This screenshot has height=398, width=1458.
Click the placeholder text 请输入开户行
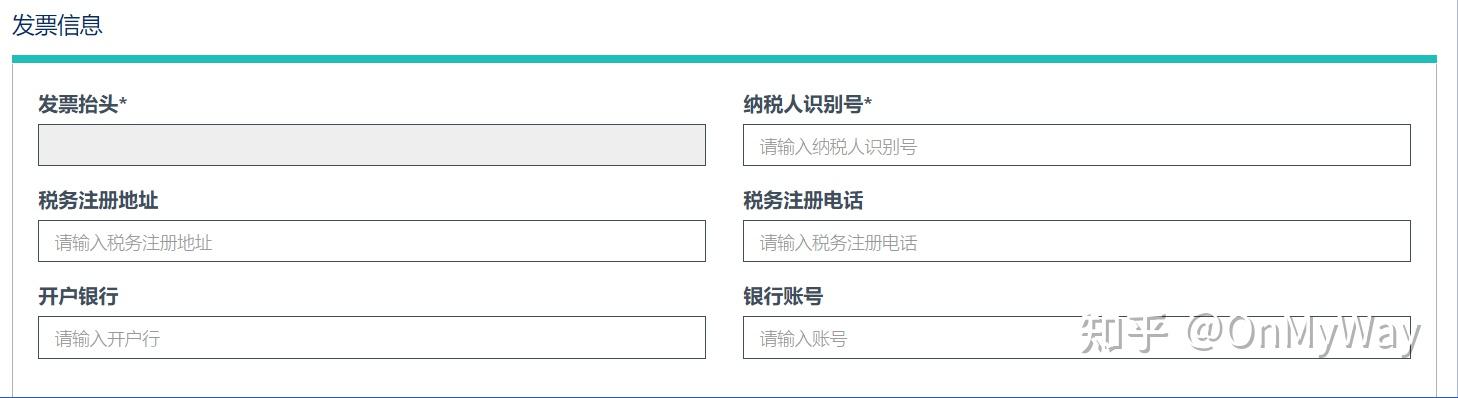coord(107,338)
